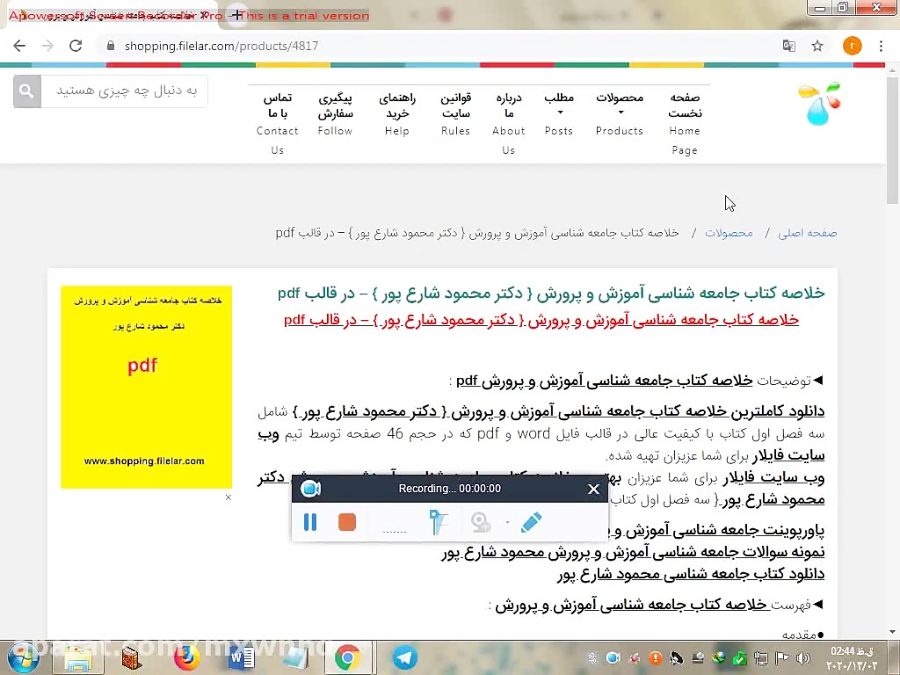Click the annotation marker tool icon

(x=437, y=521)
